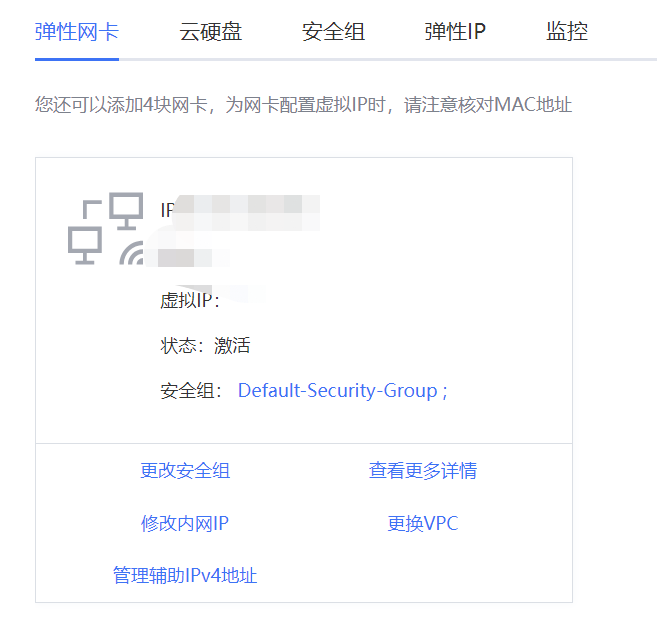Open the 云硬盘 tab
The height and width of the screenshot is (634, 657).
211,32
